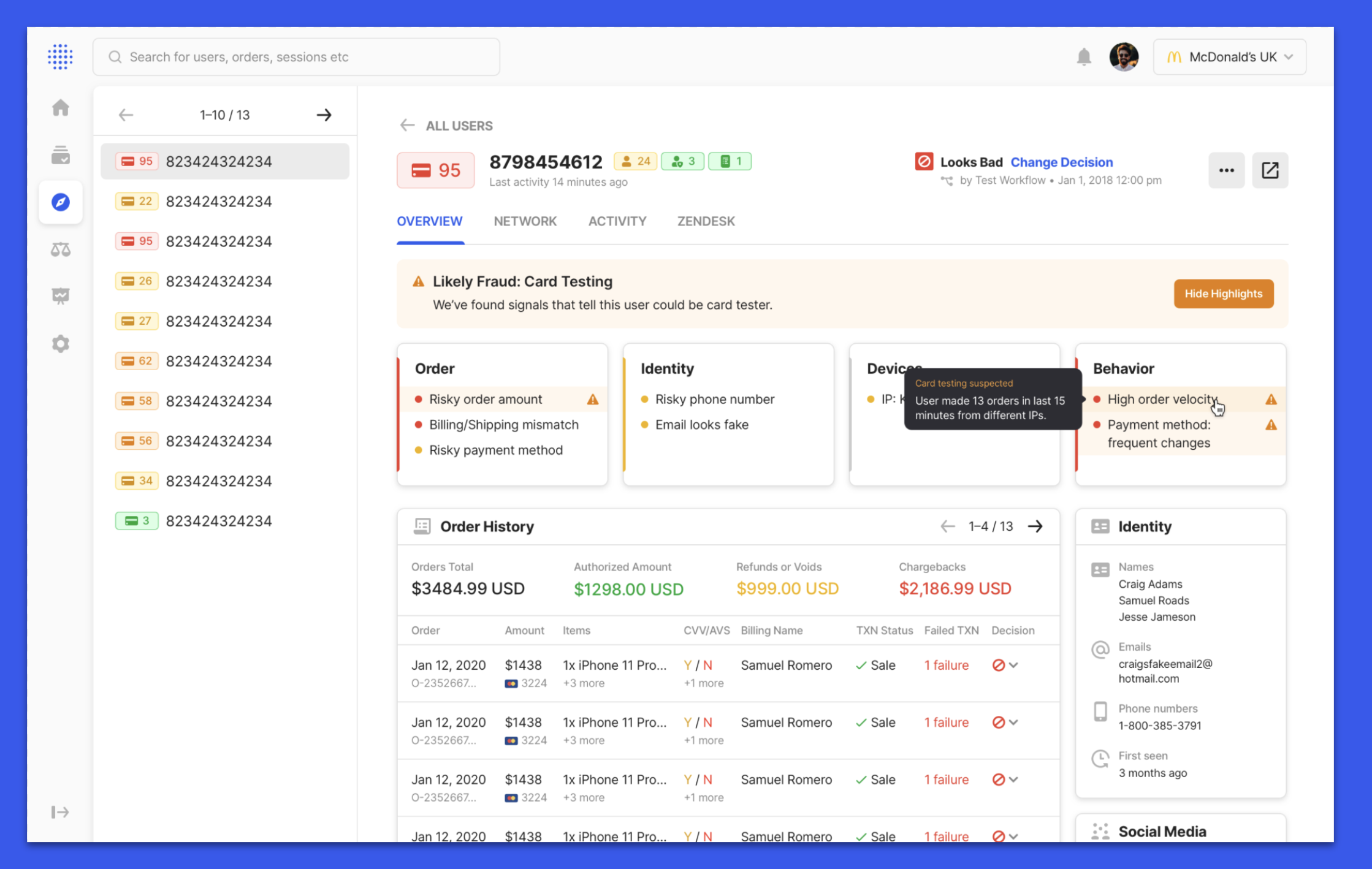Viewport: 1372px width, 869px height.
Task: Click the Order History header icon
Action: 422,526
